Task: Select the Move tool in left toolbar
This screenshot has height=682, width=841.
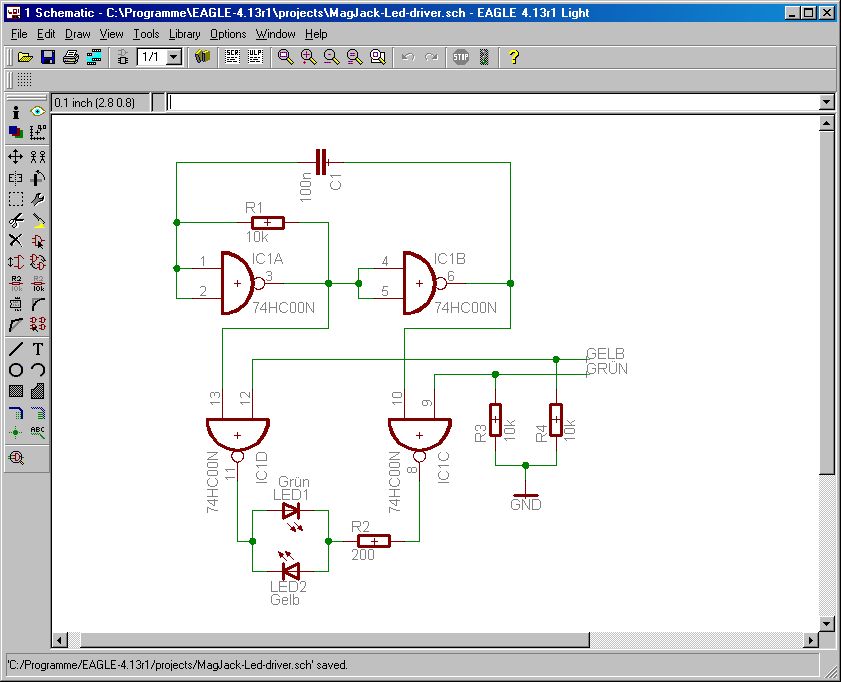Action: 16,156
